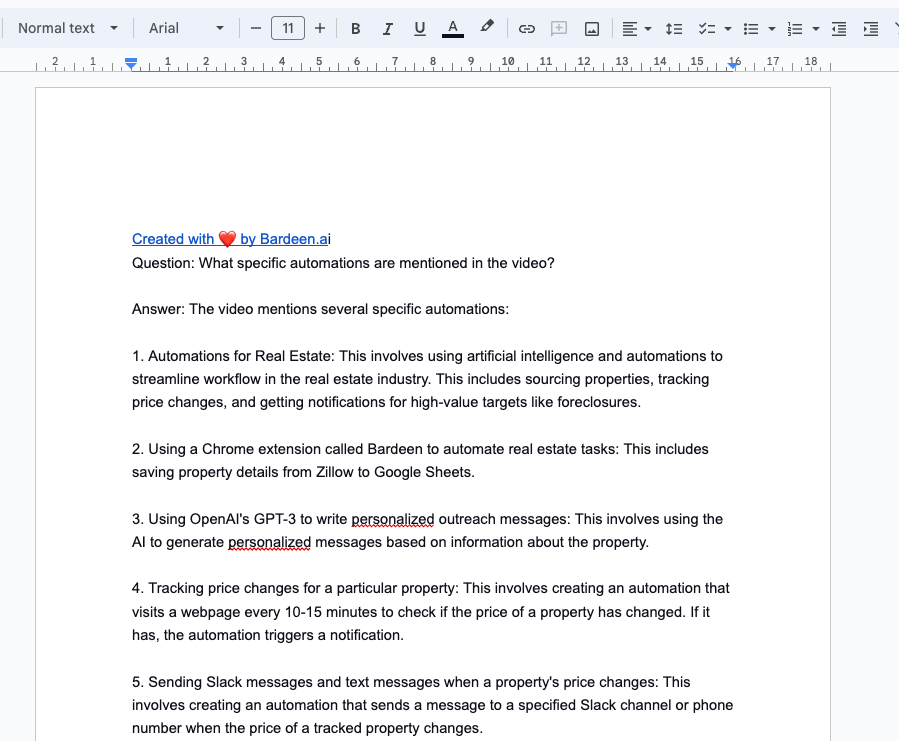The height and width of the screenshot is (741, 899).
Task: Click the checklist icon
Action: coord(707,28)
